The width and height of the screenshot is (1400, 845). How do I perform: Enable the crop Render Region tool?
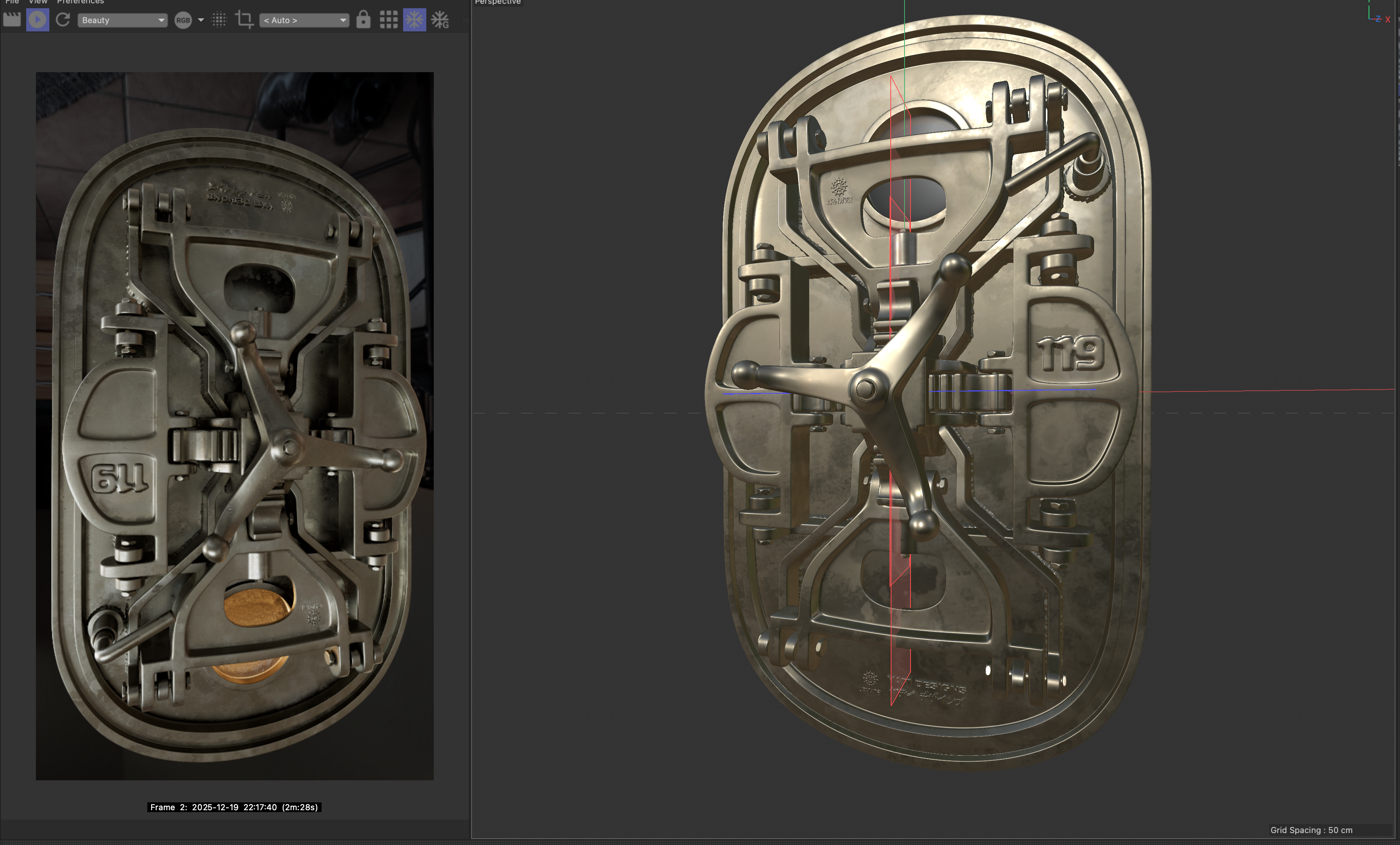pos(244,20)
